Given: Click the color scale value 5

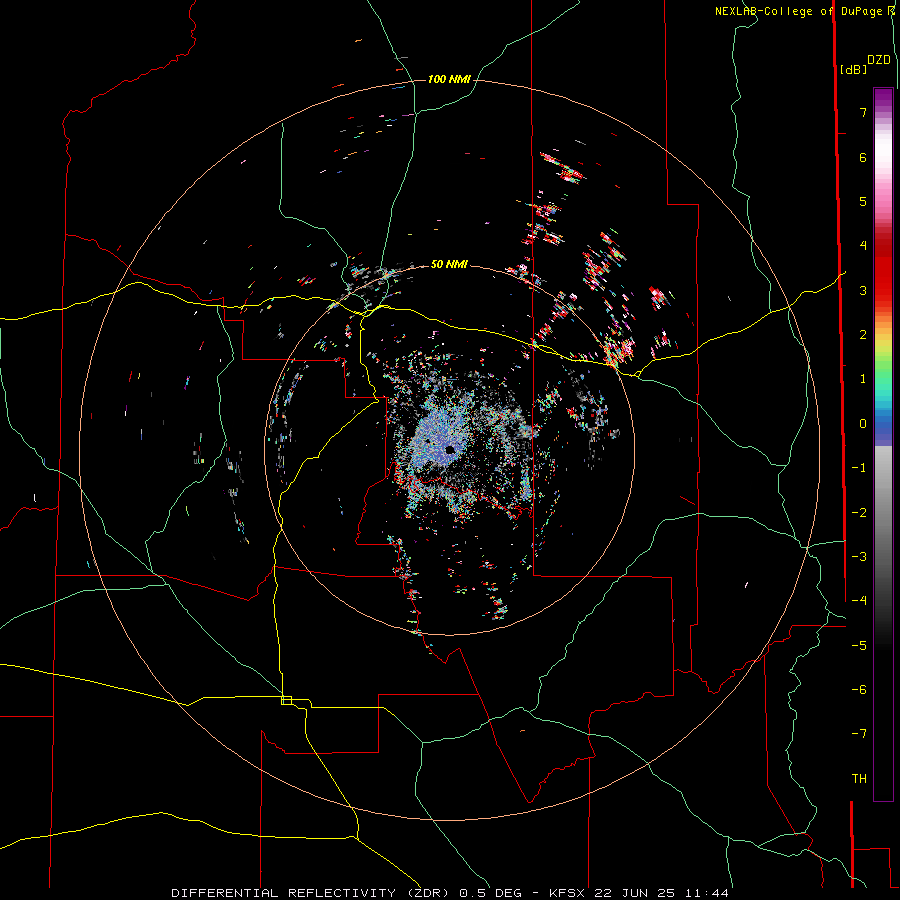Looking at the screenshot, I should pyautogui.click(x=863, y=201).
